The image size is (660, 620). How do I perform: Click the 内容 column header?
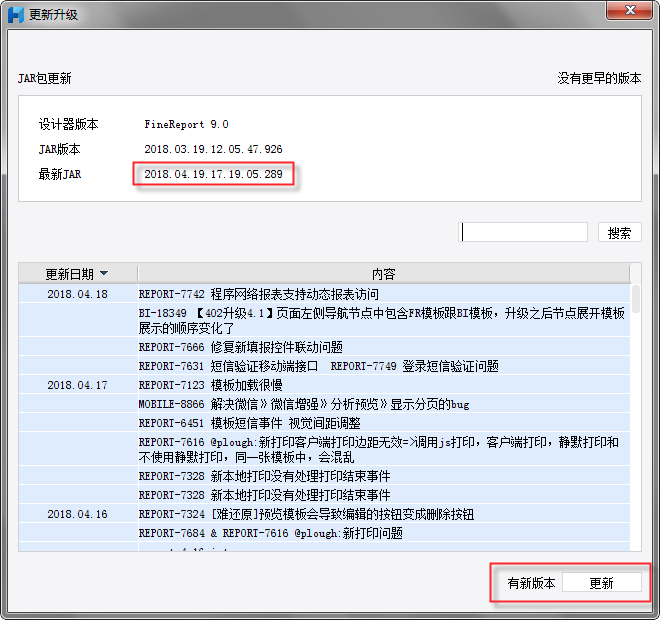[383, 274]
